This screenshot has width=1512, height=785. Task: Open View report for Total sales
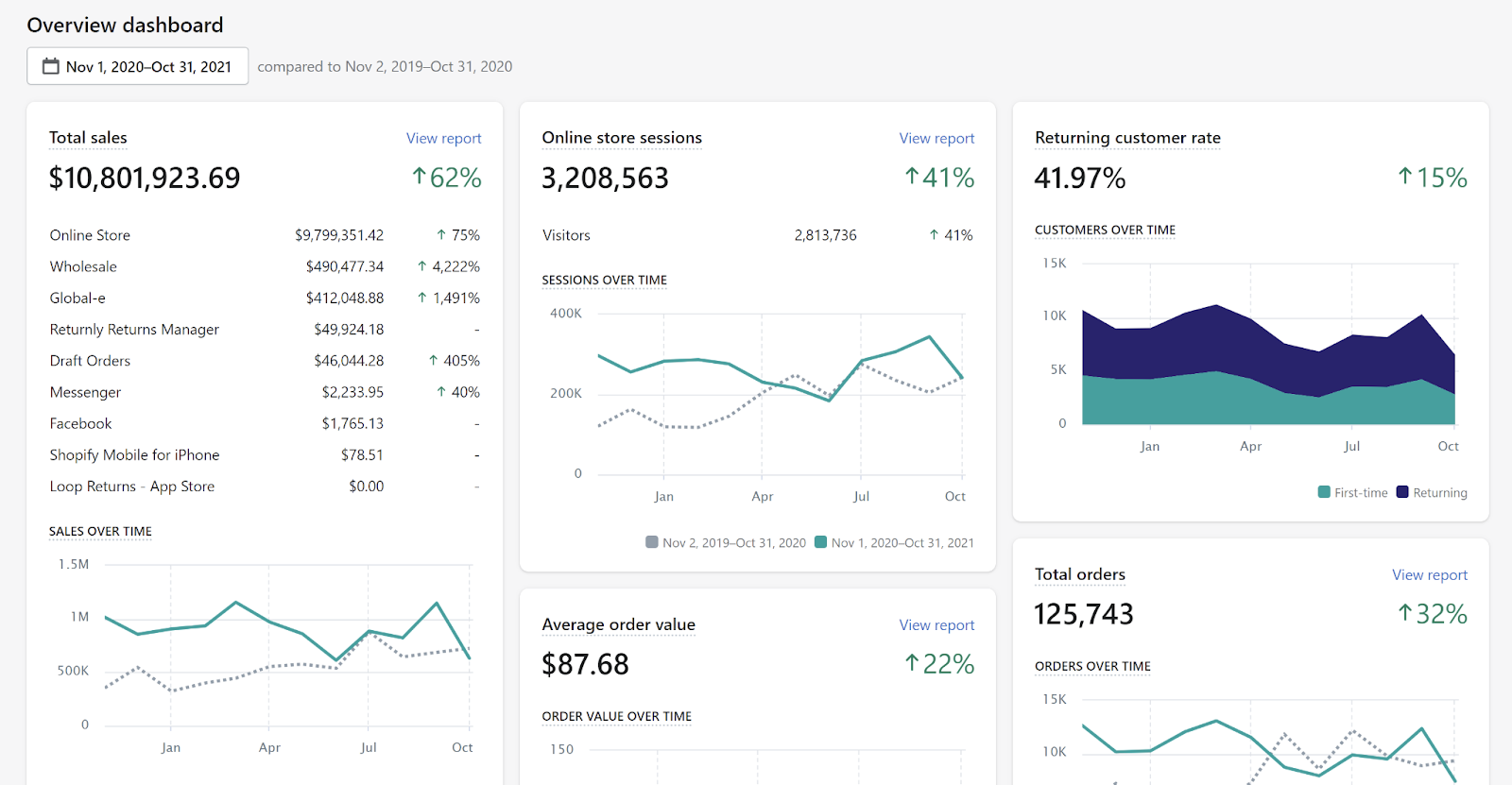(x=444, y=138)
